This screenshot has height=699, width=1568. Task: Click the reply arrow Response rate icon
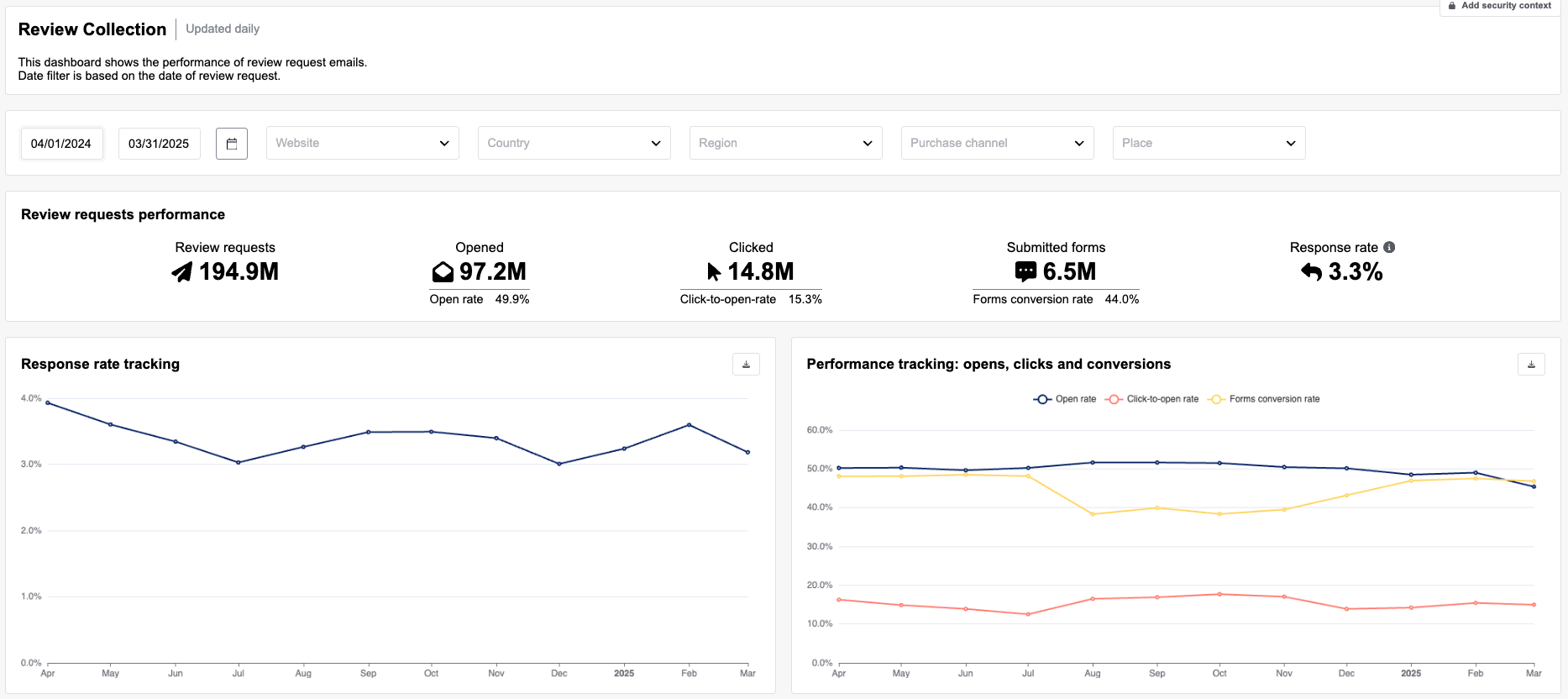tap(1311, 272)
